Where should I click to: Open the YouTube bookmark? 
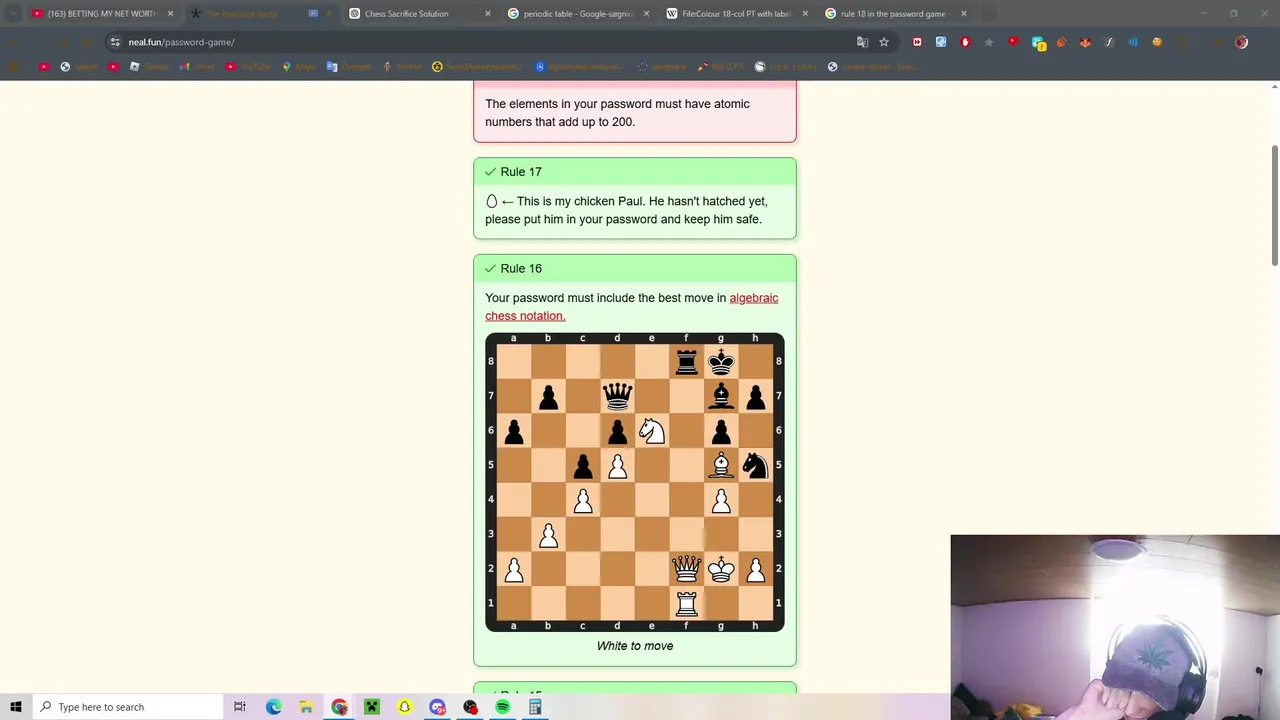248,67
